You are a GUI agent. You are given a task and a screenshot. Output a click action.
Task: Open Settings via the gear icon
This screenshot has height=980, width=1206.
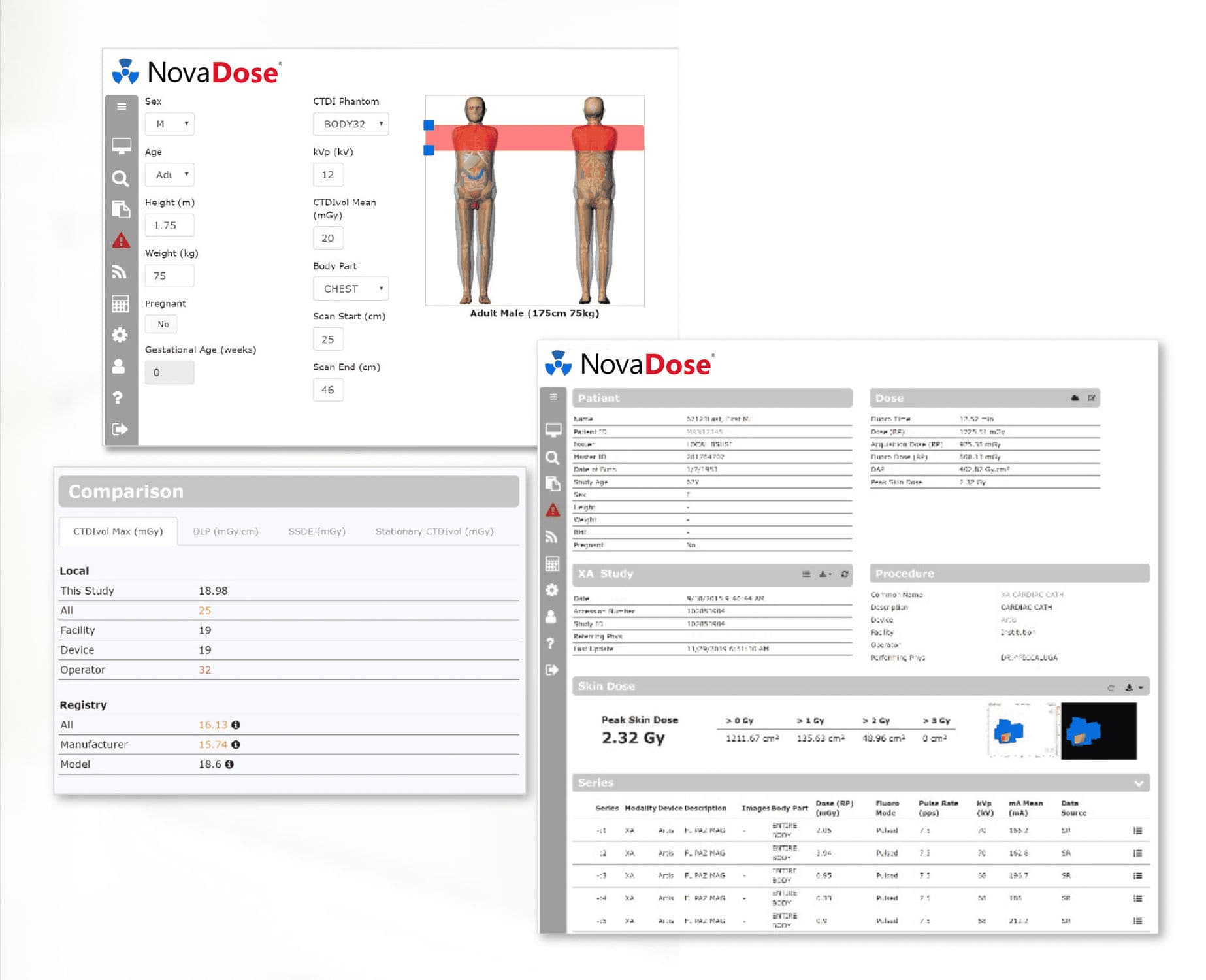120,335
